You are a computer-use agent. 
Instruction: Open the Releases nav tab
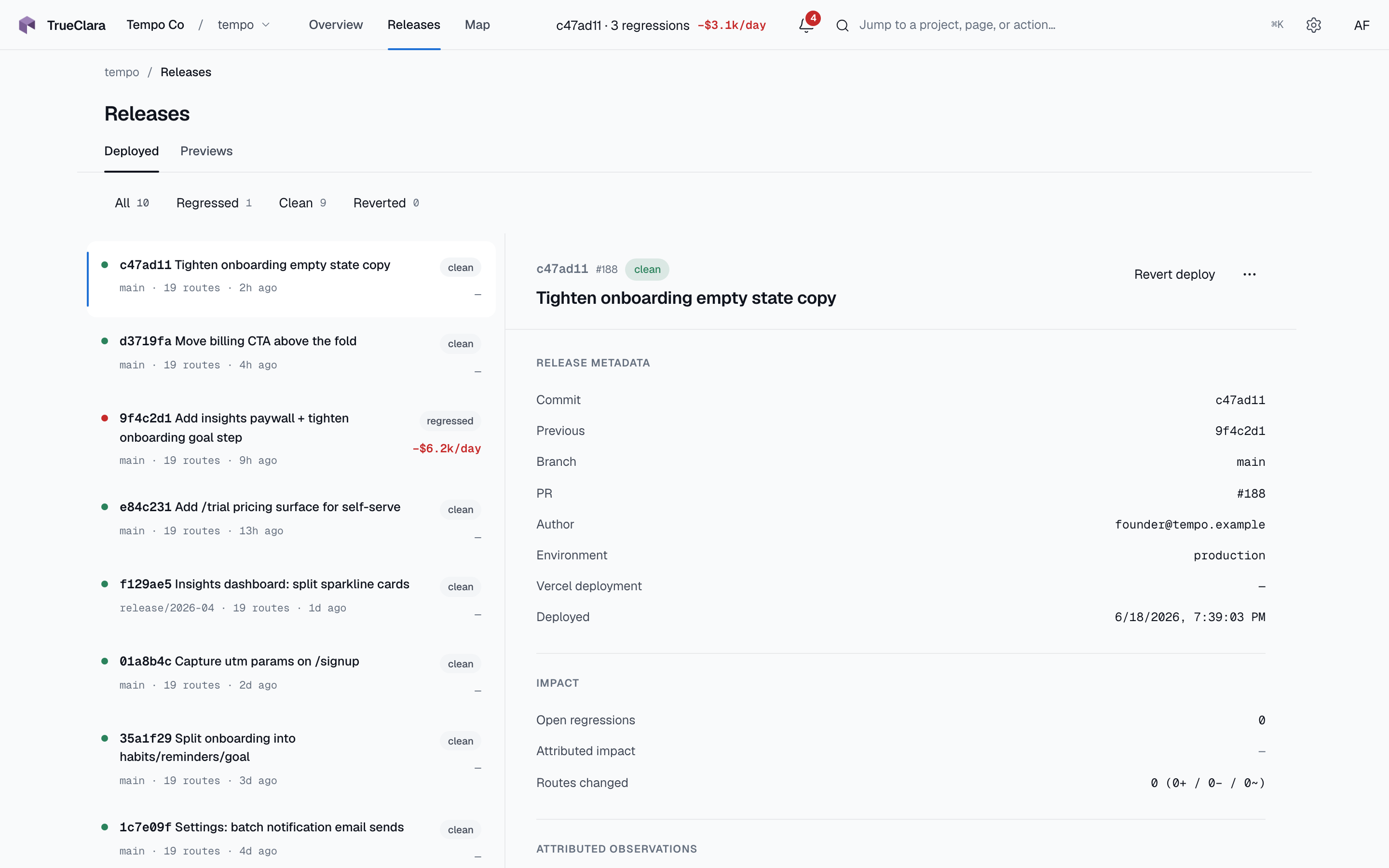click(414, 25)
